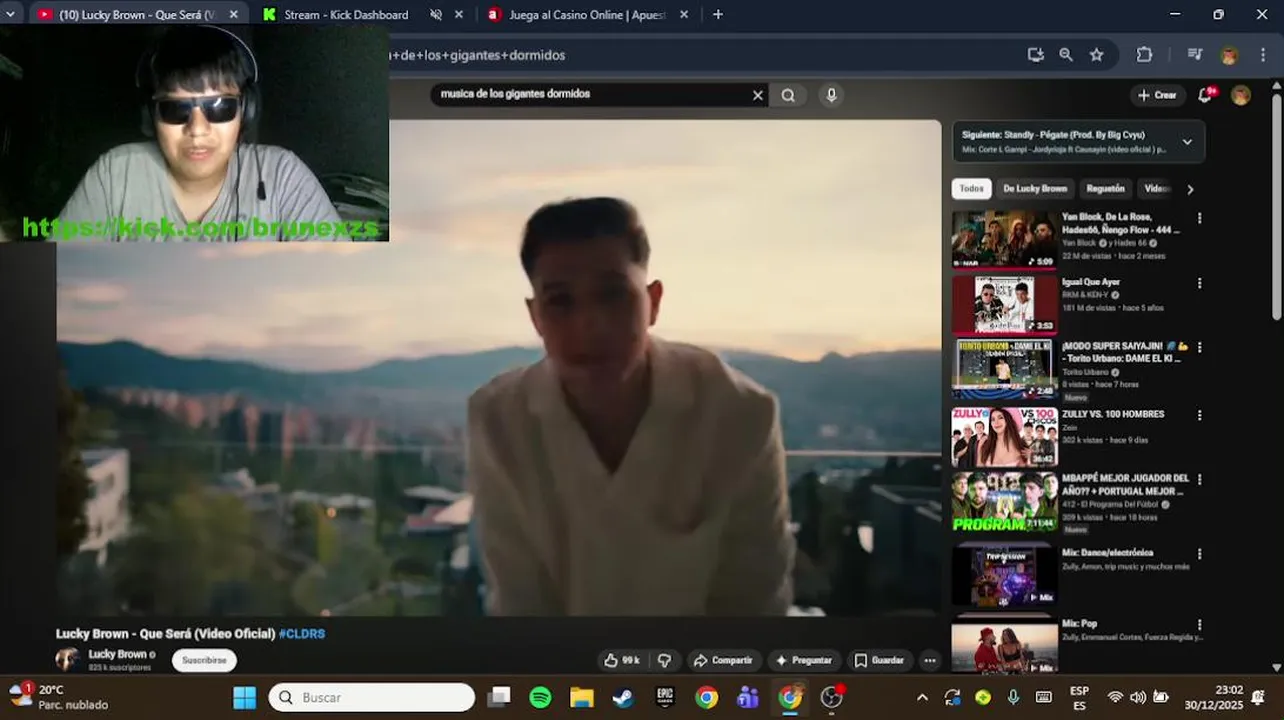Click the Windows Start button

(x=245, y=697)
